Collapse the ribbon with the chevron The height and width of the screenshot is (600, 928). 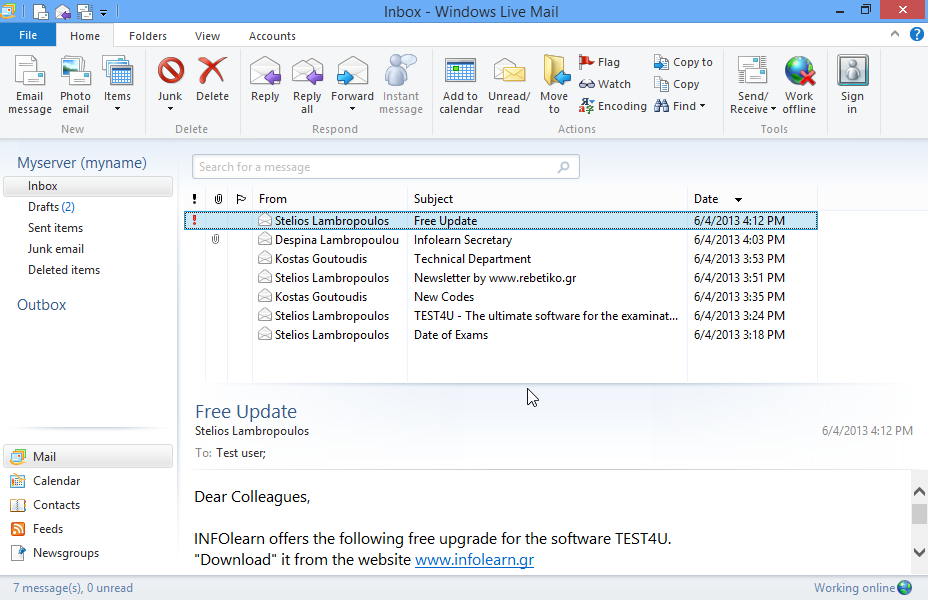[x=894, y=34]
